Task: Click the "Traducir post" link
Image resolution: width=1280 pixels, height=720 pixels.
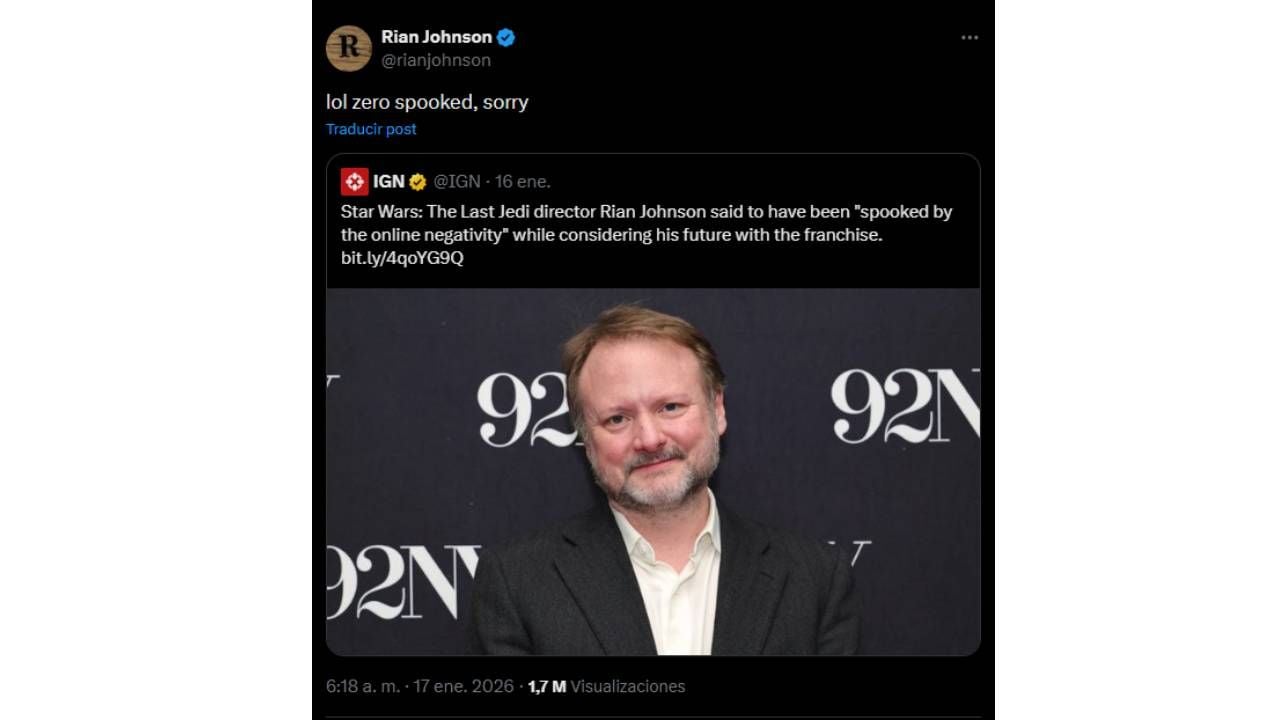Action: (x=371, y=129)
